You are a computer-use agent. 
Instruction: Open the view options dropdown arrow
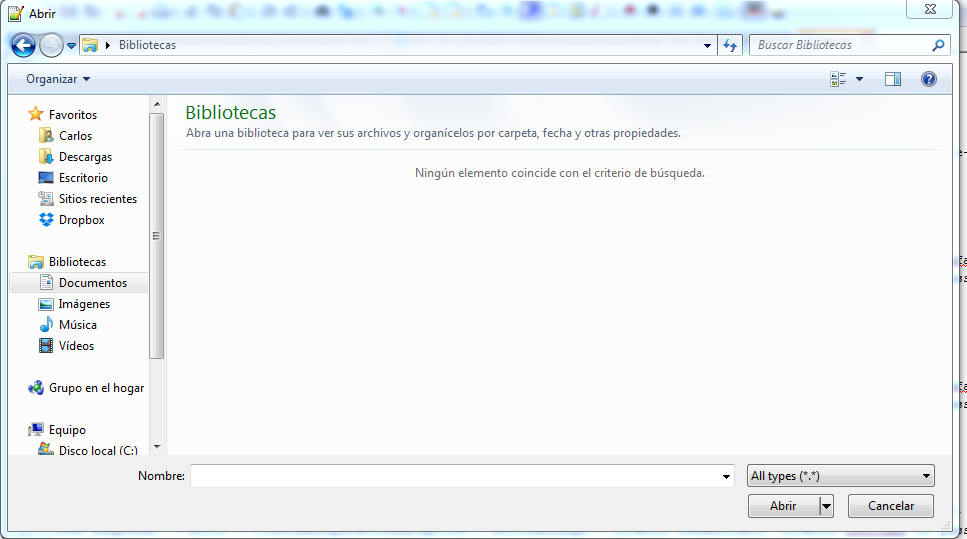(x=859, y=79)
